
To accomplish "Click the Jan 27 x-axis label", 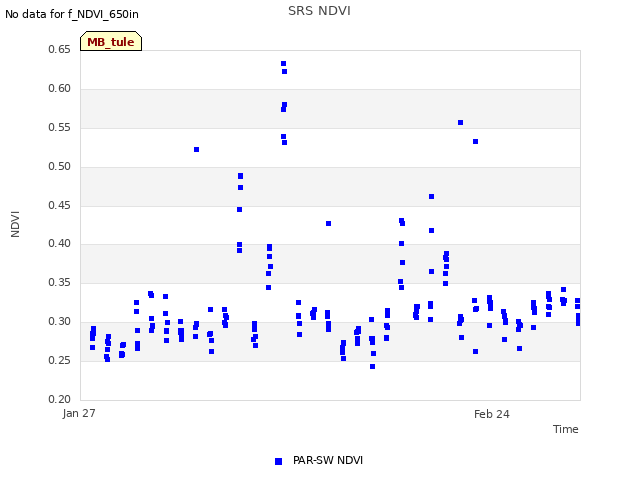I will (x=79, y=413).
